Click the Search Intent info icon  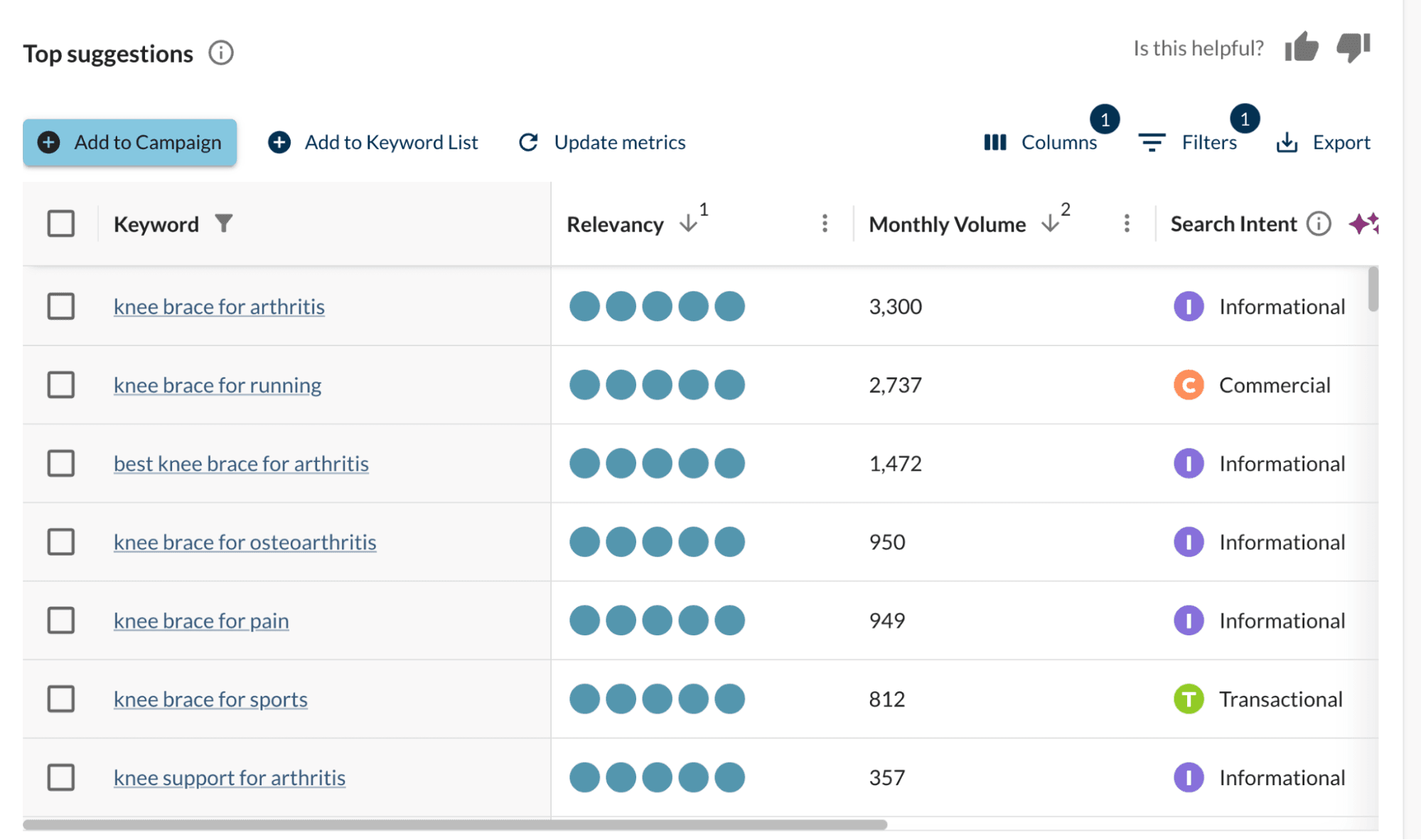[x=1319, y=224]
